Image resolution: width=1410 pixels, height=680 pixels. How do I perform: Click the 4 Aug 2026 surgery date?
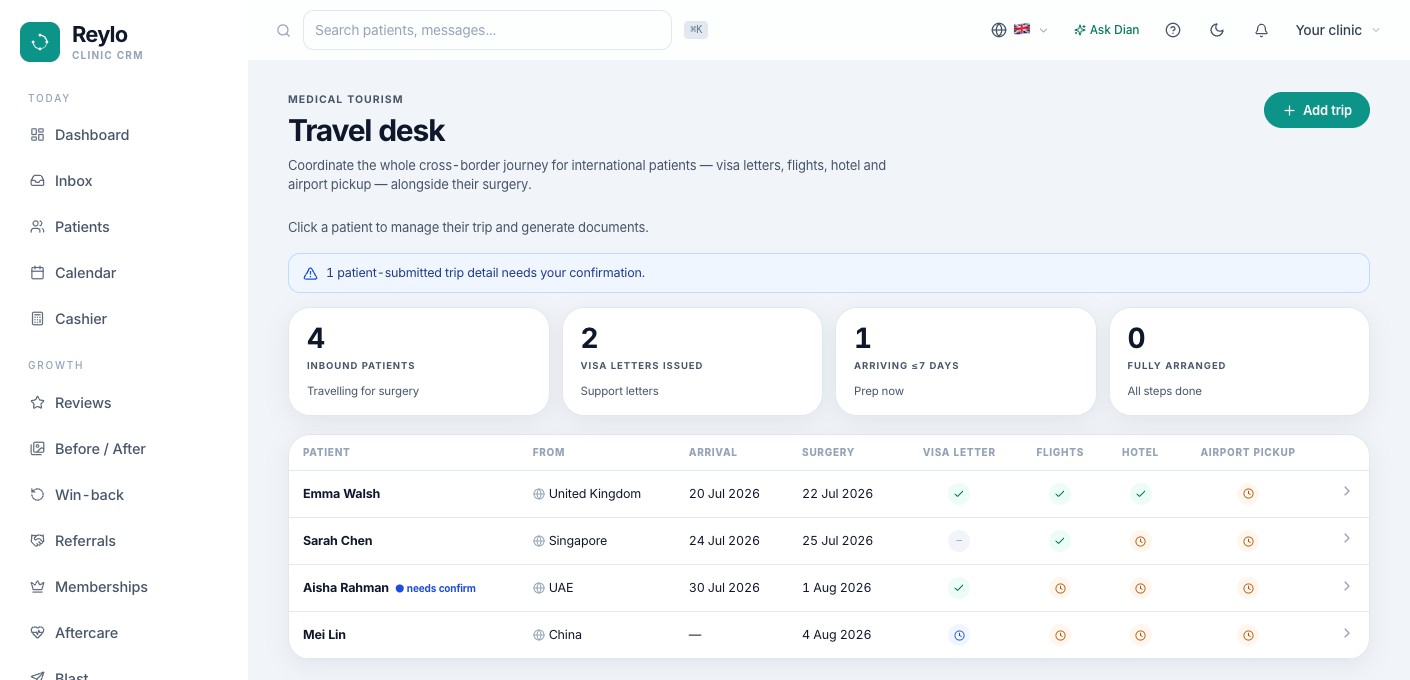836,635
